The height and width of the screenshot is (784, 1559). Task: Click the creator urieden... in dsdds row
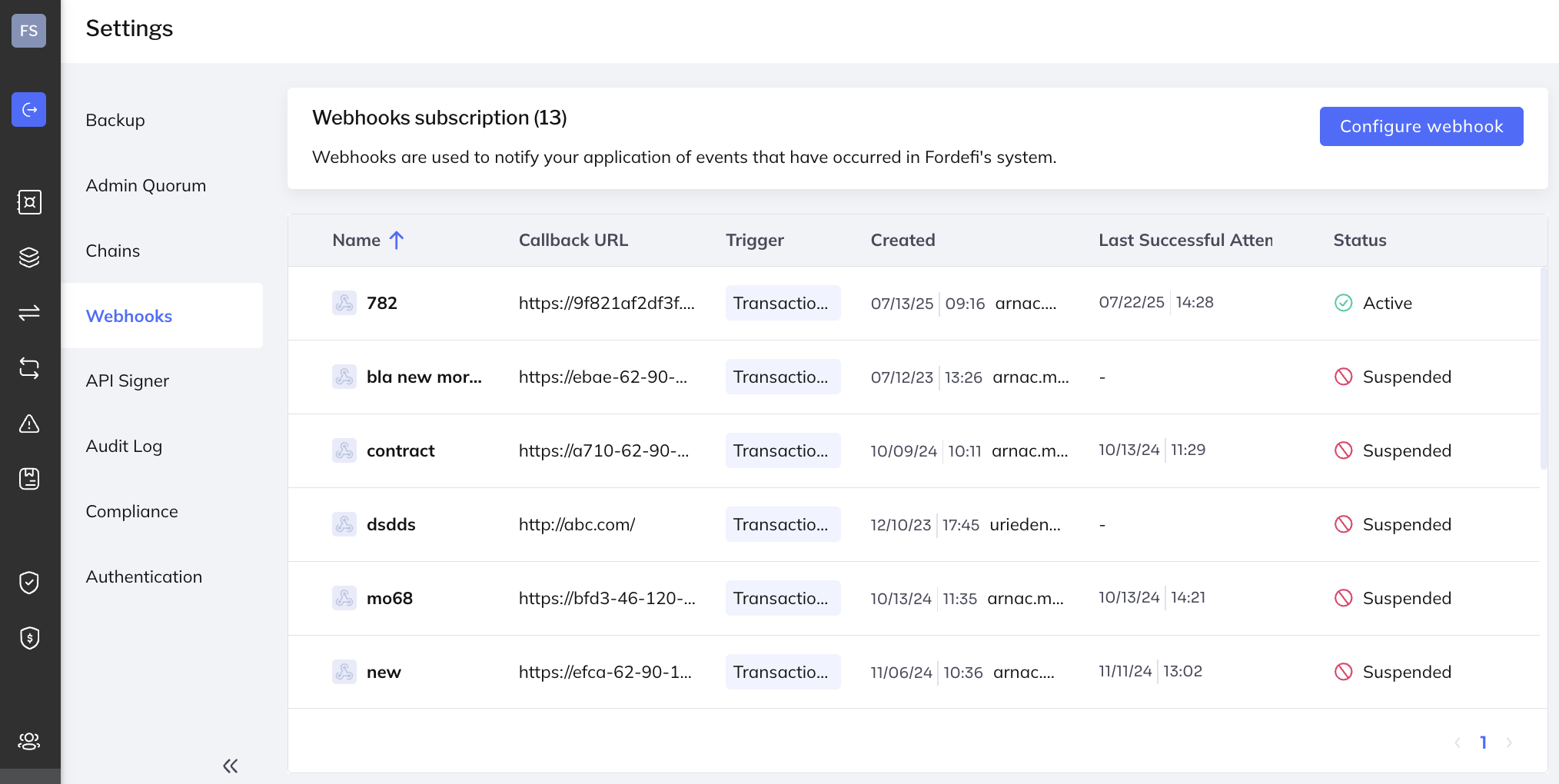click(1025, 525)
